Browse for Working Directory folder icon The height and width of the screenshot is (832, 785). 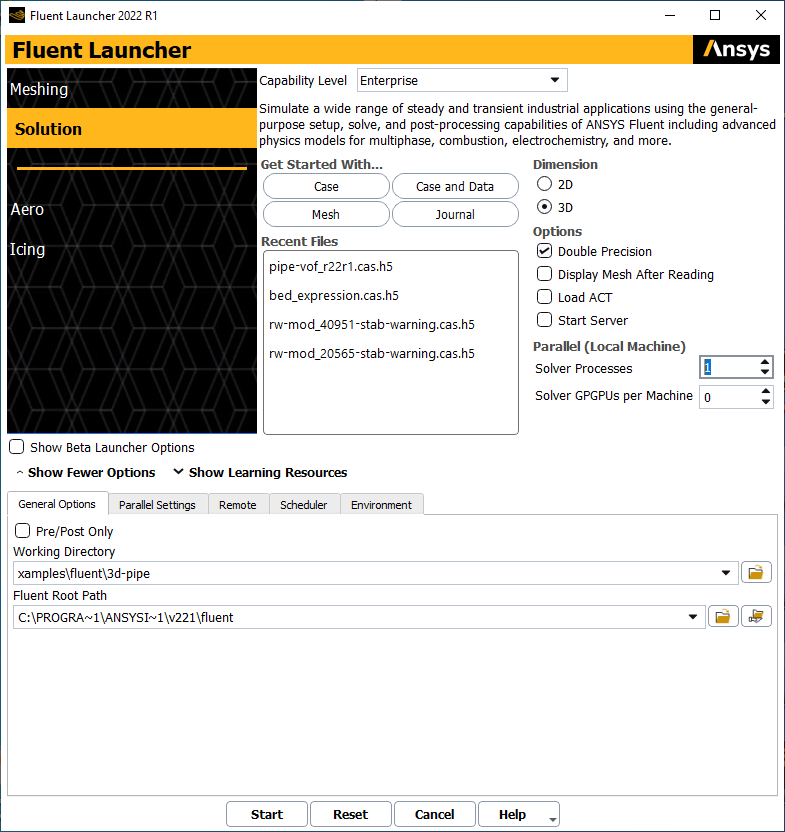756,573
